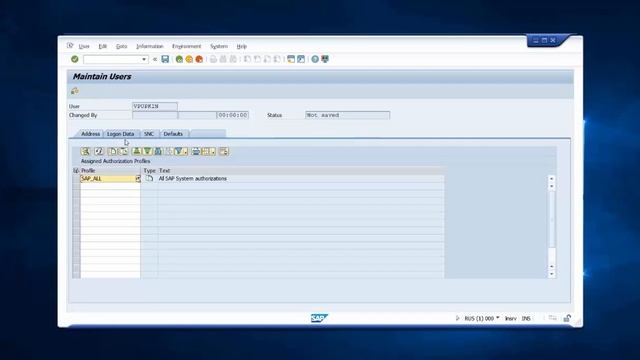The width and height of the screenshot is (640, 360).
Task: Click the Find binoculars icon in profiles toolbar
Action: 158,151
